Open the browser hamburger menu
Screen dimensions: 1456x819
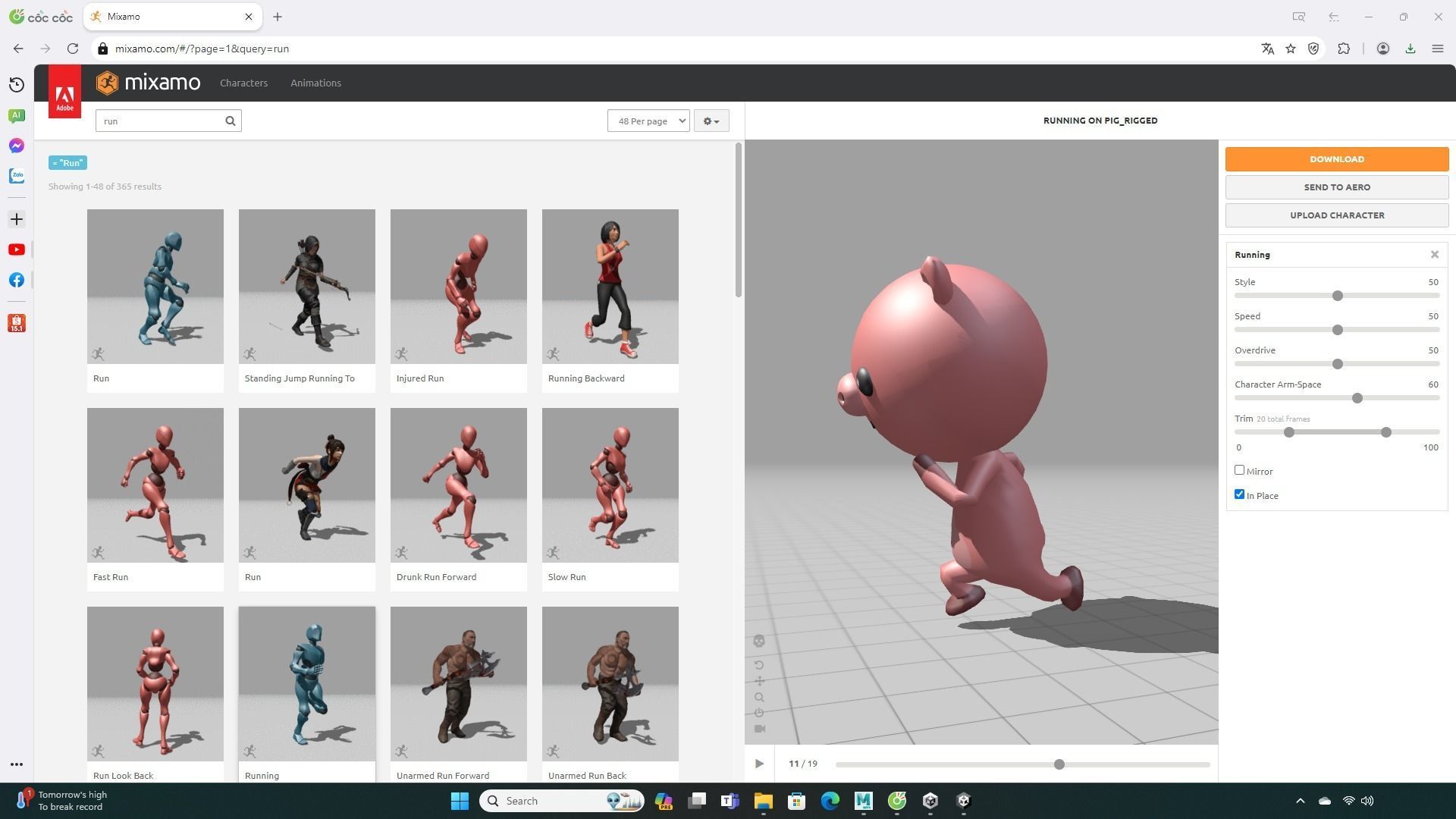[1437, 49]
